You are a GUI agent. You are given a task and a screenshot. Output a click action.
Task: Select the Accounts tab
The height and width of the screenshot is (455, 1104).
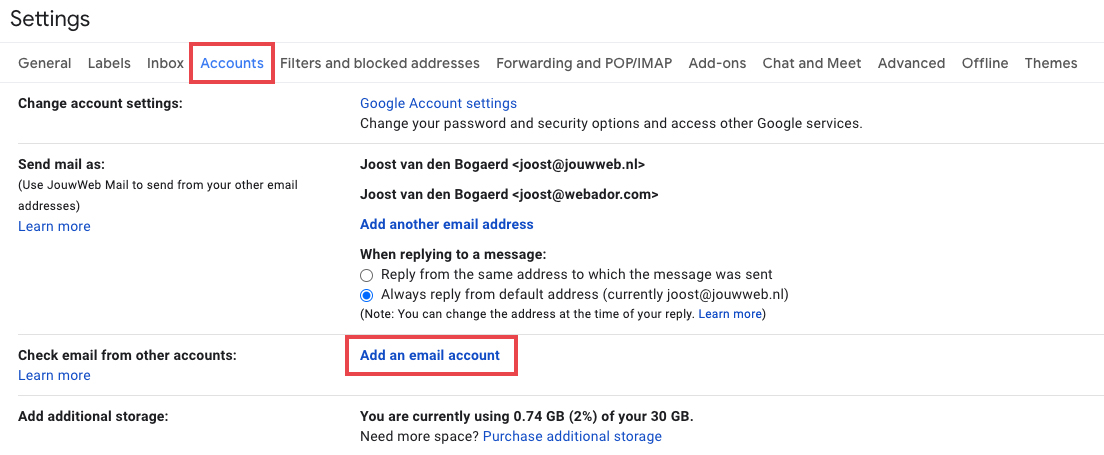[x=232, y=63]
